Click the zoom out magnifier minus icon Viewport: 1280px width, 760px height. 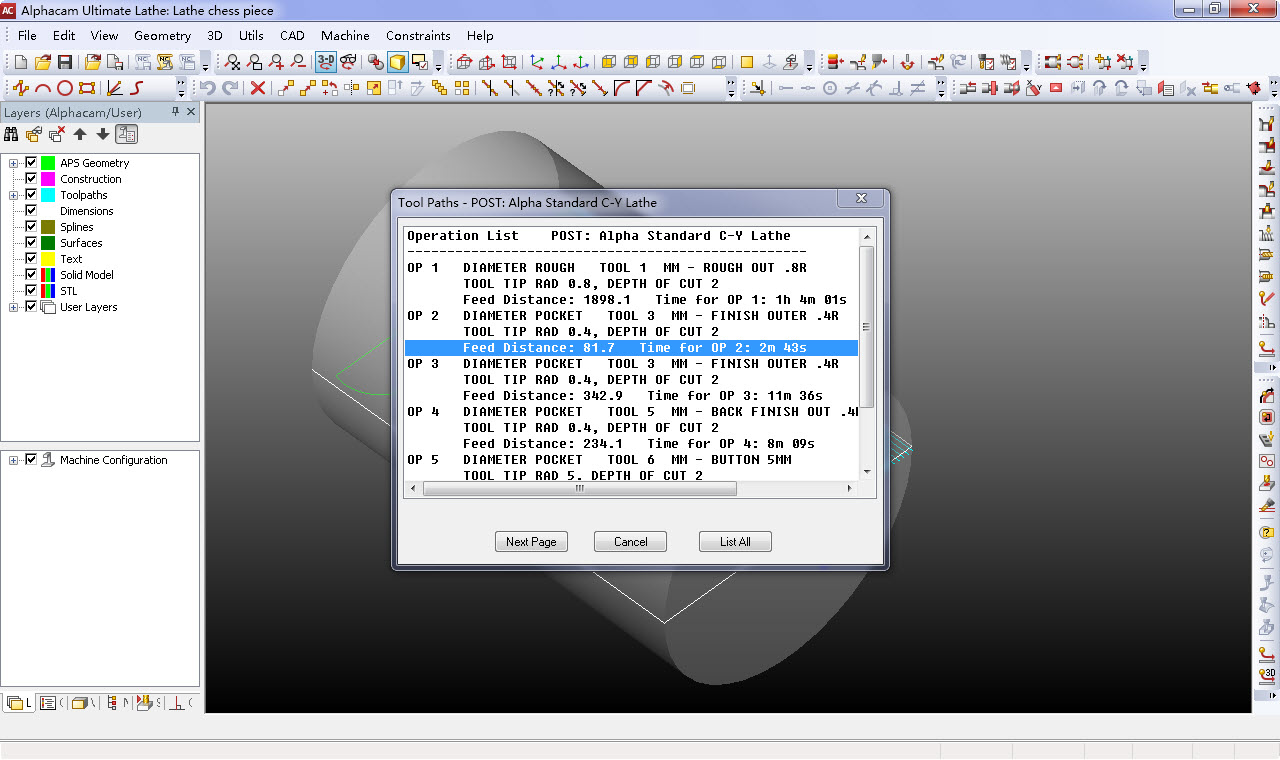(x=298, y=62)
